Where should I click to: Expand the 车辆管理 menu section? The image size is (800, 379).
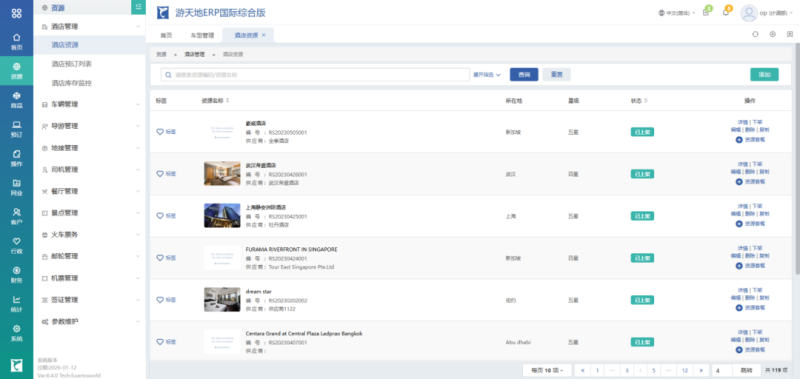pos(90,104)
